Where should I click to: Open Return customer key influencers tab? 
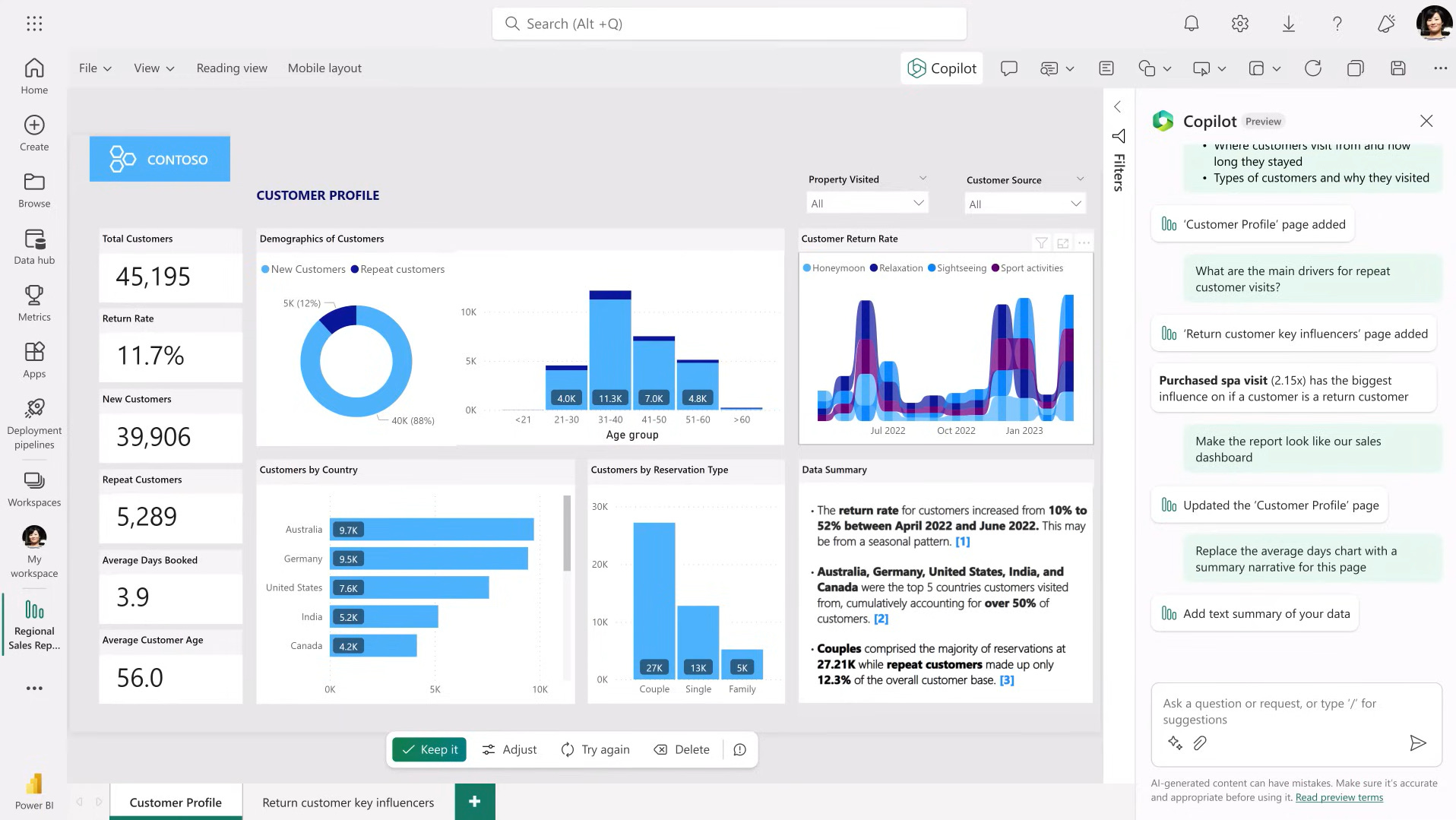click(x=348, y=802)
